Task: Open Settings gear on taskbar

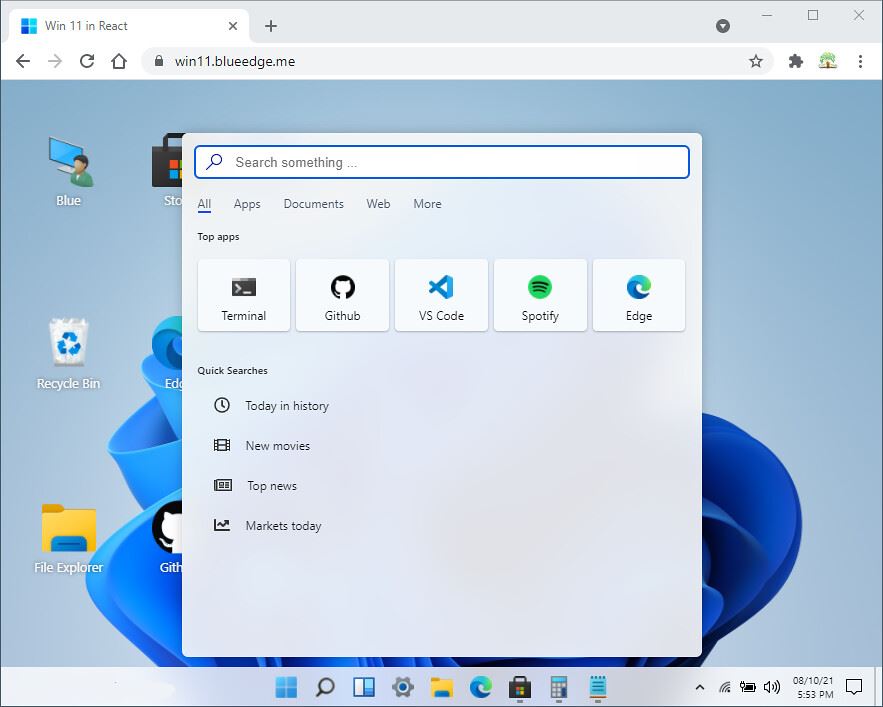Action: click(403, 687)
